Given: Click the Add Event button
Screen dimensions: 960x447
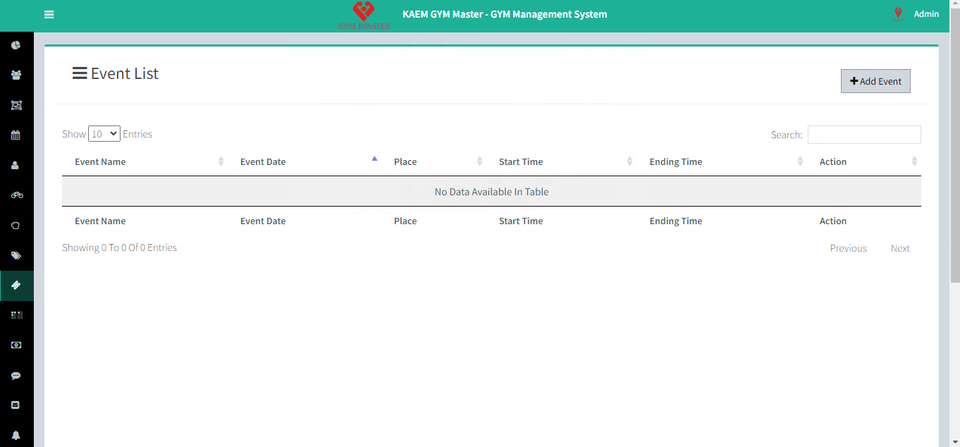Looking at the screenshot, I should 875,81.
